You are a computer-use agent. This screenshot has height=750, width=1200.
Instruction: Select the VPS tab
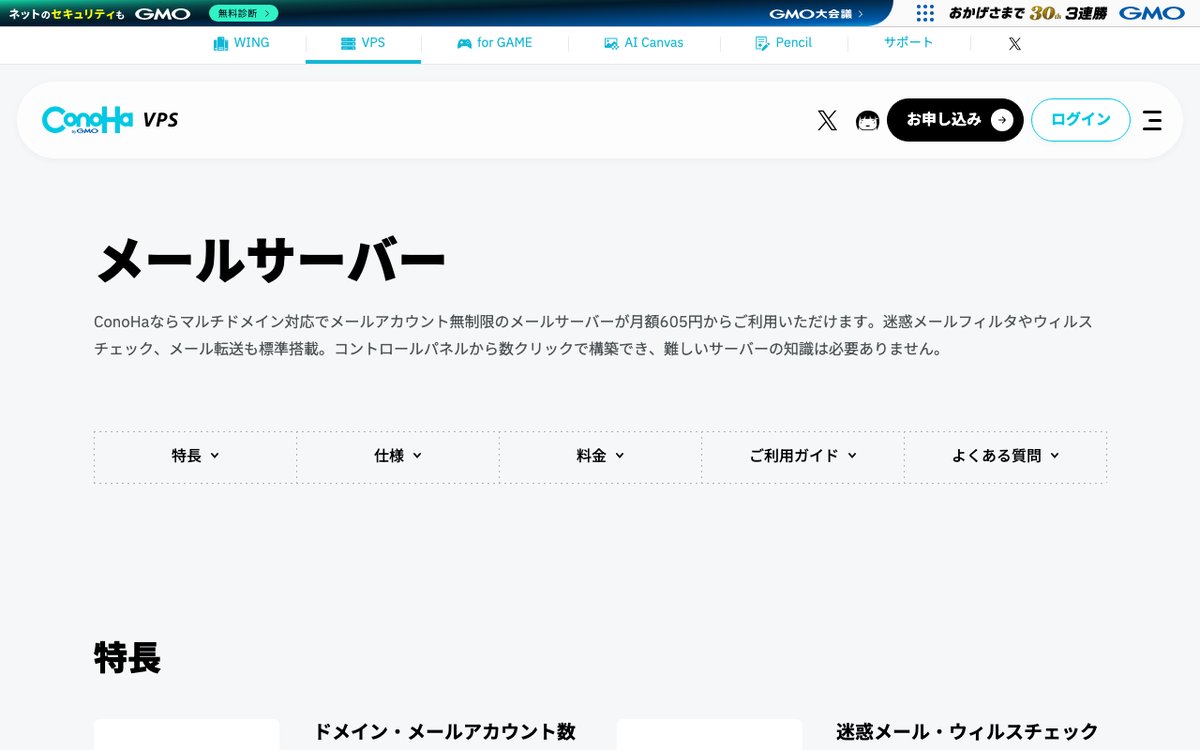[x=363, y=43]
